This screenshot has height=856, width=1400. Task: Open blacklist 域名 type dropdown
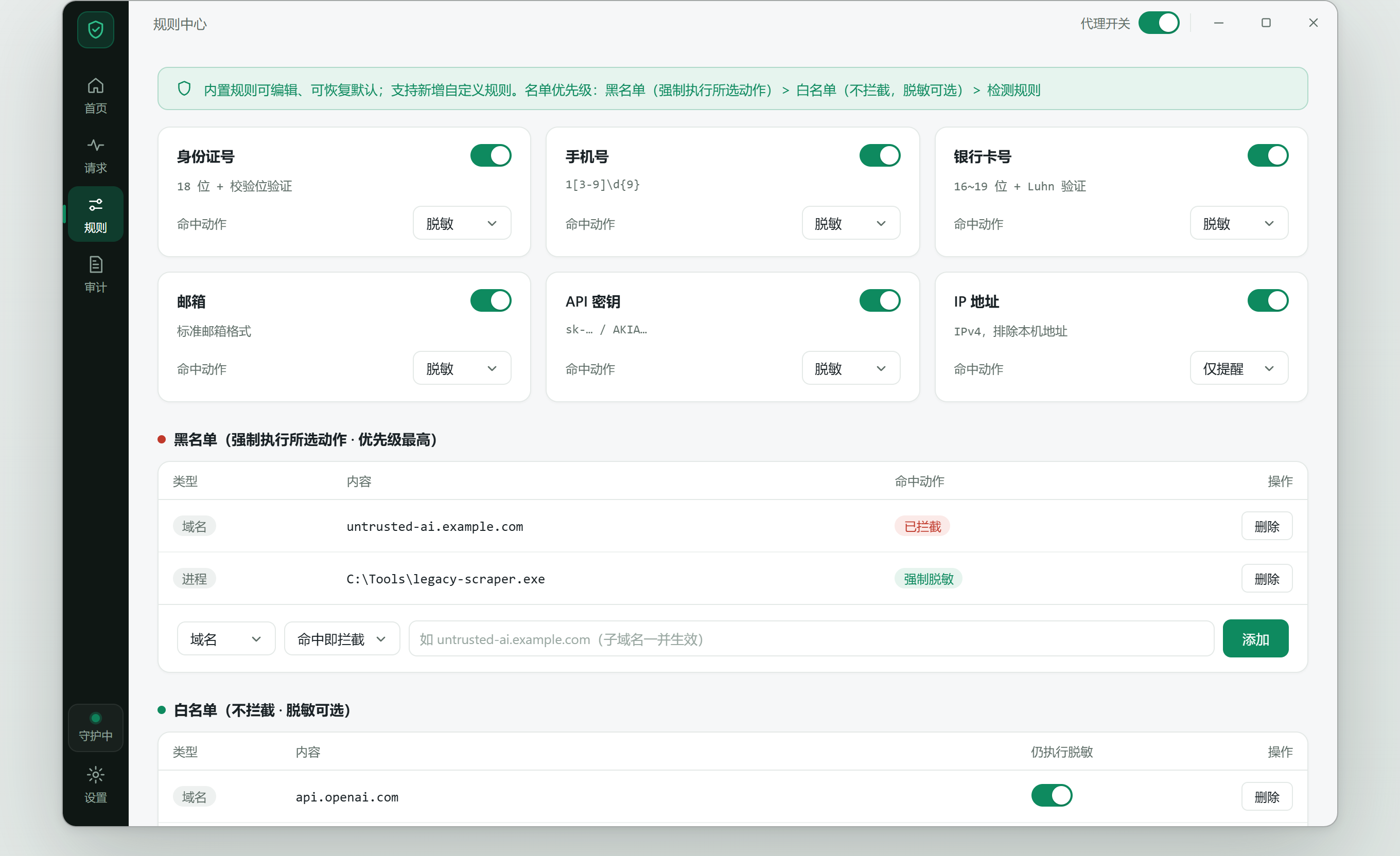coord(226,638)
